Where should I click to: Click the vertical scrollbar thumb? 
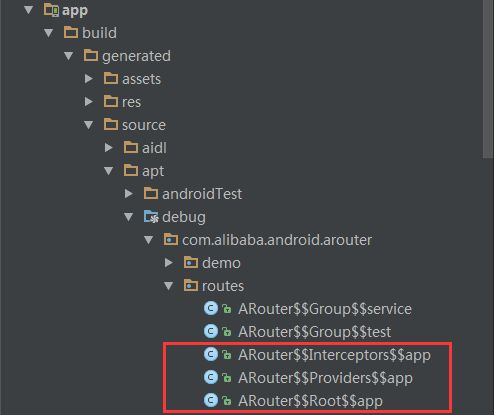(488, 79)
